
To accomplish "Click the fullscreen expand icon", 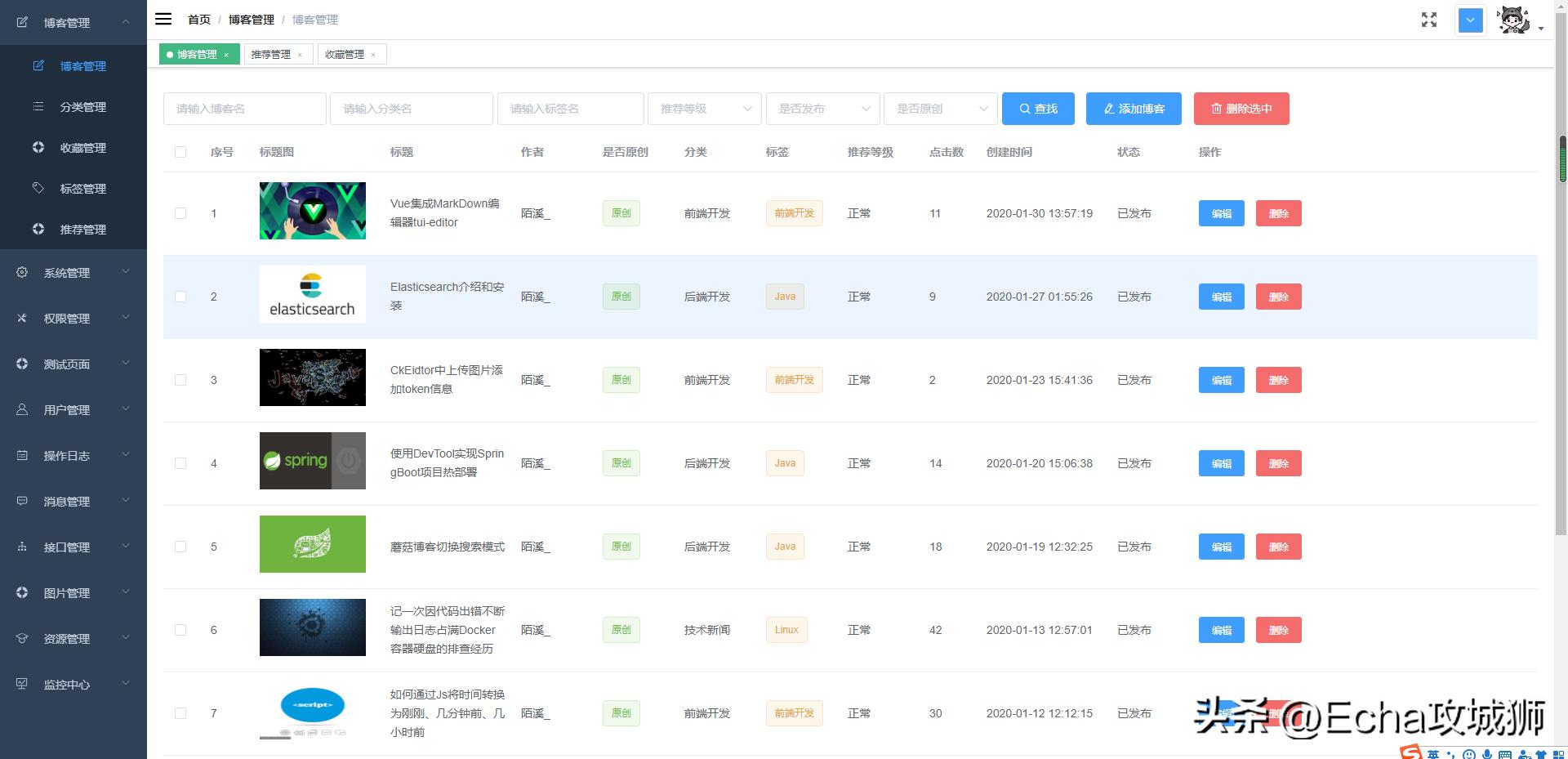I will point(1428,20).
